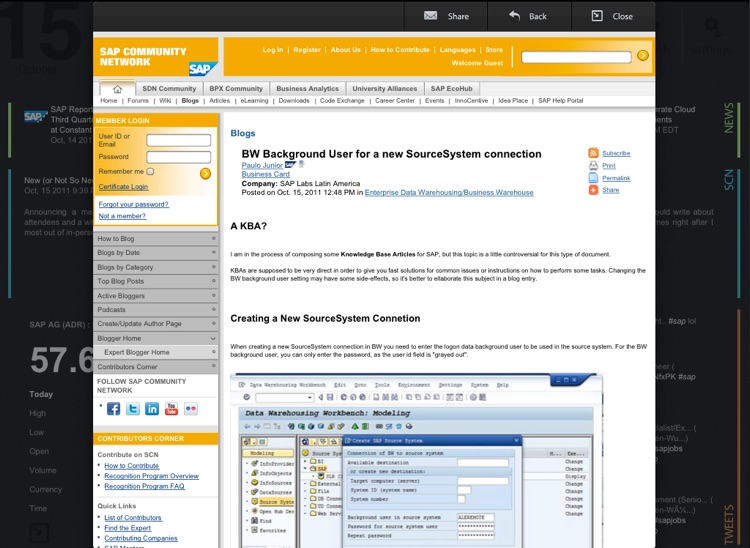Click the Data Warehousing Workbench screenshot

[x=416, y=460]
